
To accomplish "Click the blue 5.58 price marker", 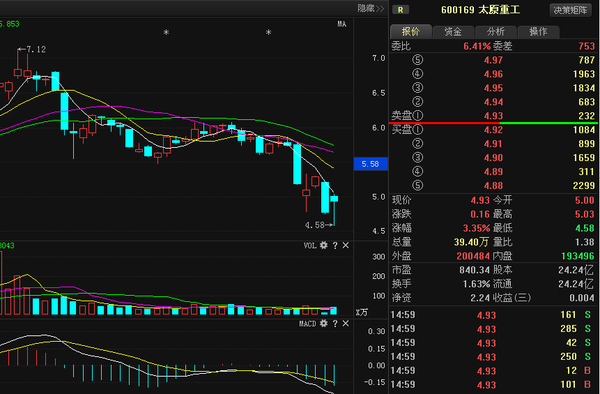I will 370,164.
